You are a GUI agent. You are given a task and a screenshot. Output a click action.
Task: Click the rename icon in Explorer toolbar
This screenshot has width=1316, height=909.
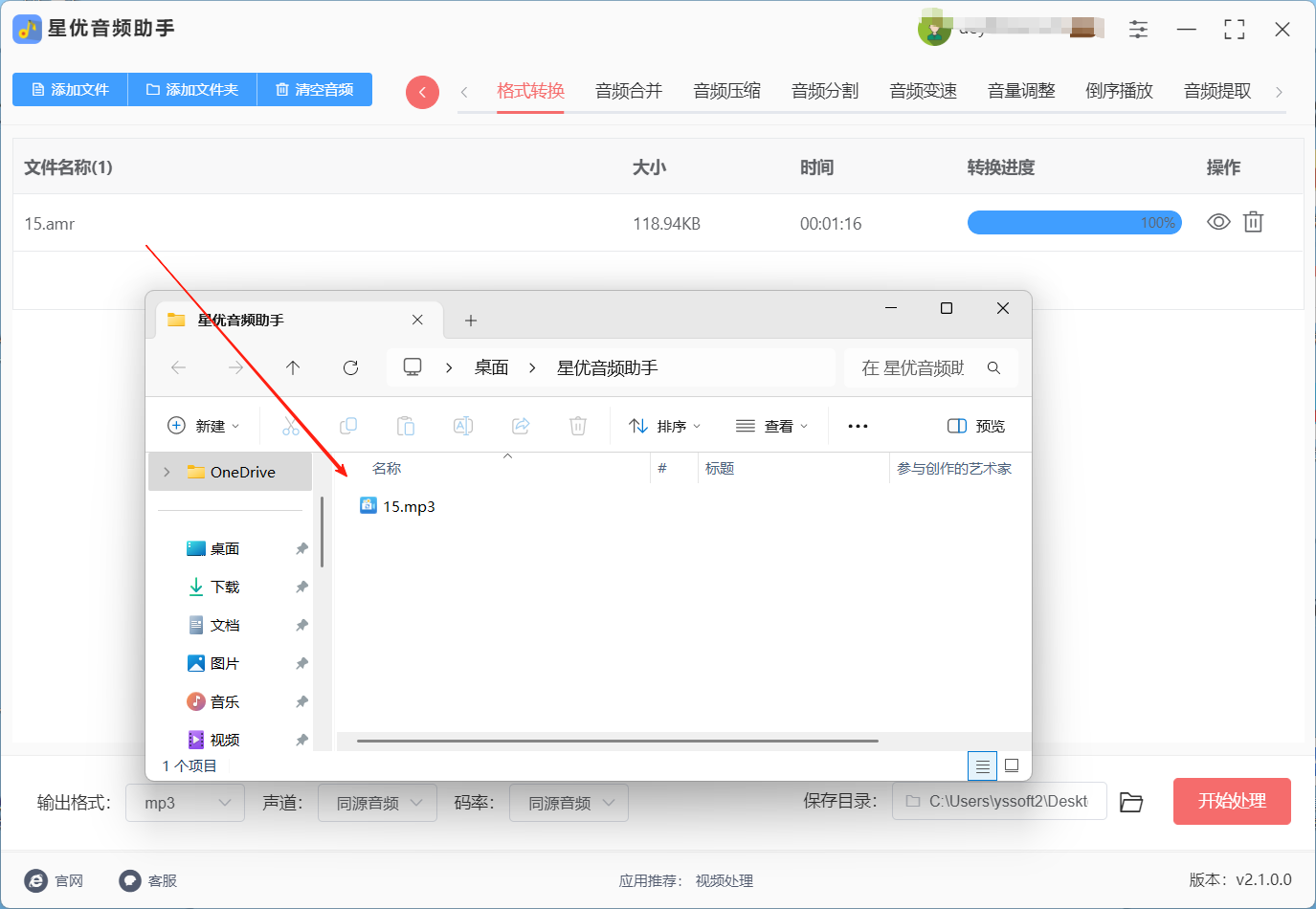[463, 426]
